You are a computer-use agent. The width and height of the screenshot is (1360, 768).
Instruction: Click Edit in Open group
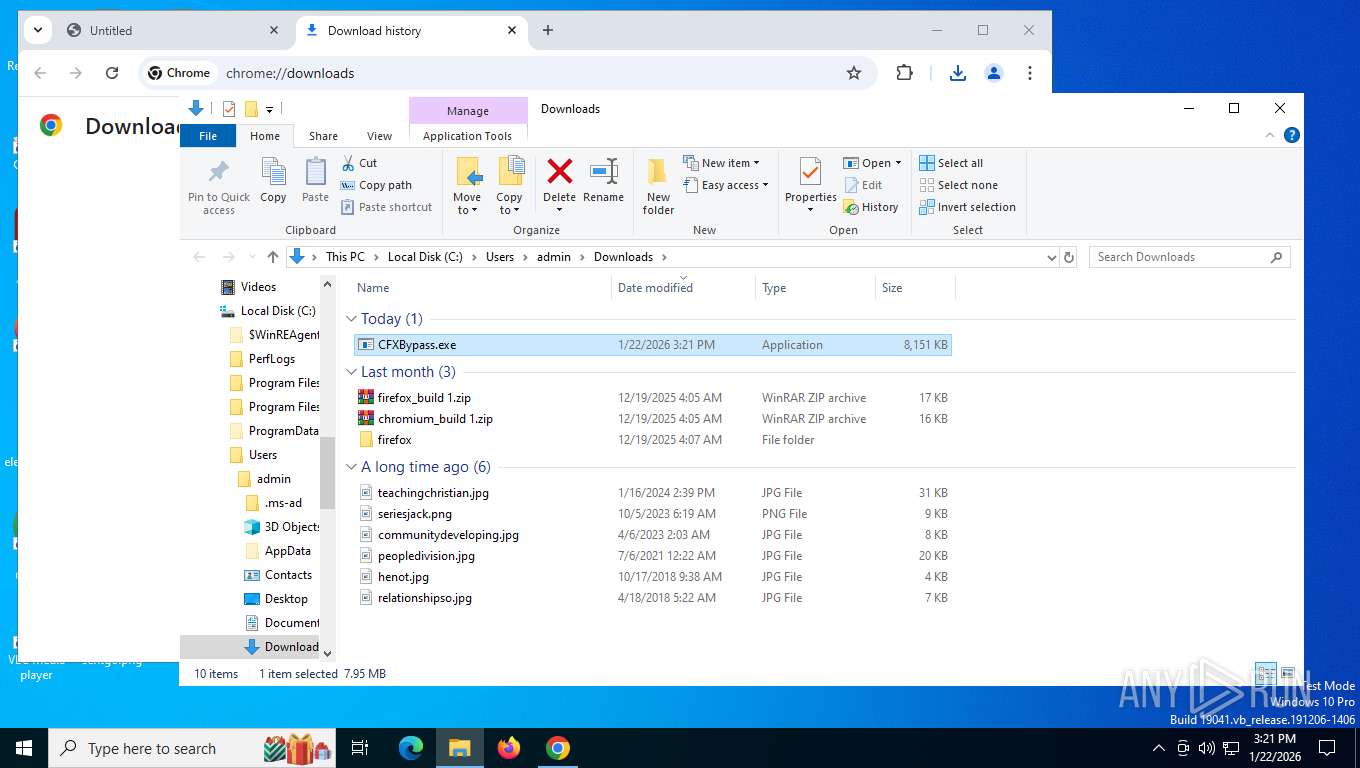pyautogui.click(x=863, y=185)
